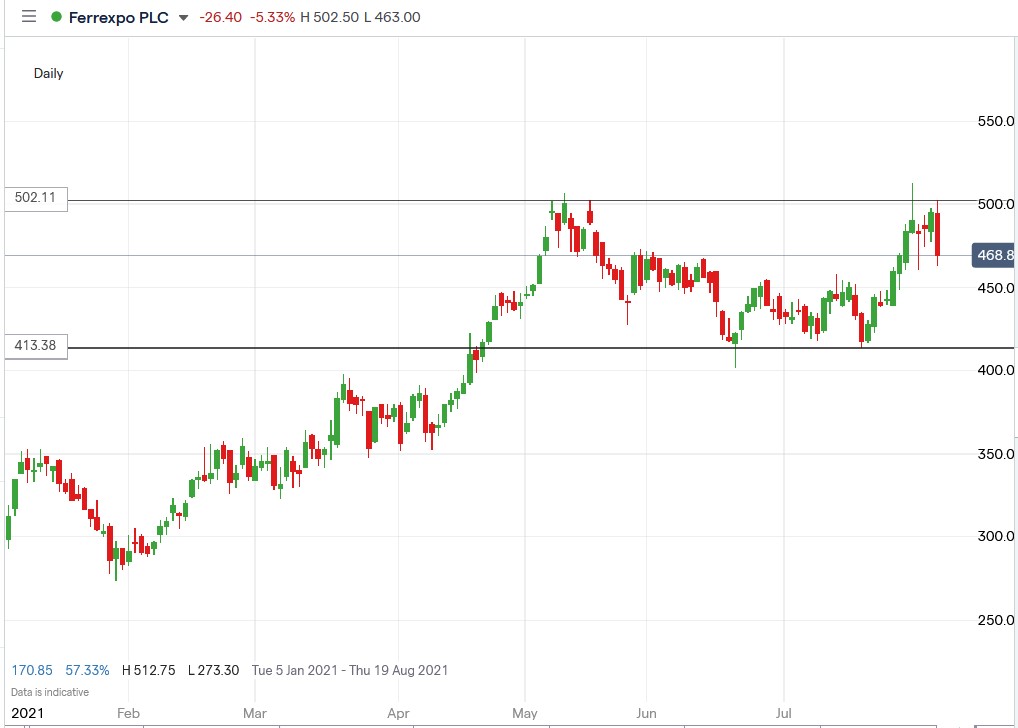The width and height of the screenshot is (1018, 728).
Task: Click the H 502.50 high value in header
Action: (x=327, y=17)
